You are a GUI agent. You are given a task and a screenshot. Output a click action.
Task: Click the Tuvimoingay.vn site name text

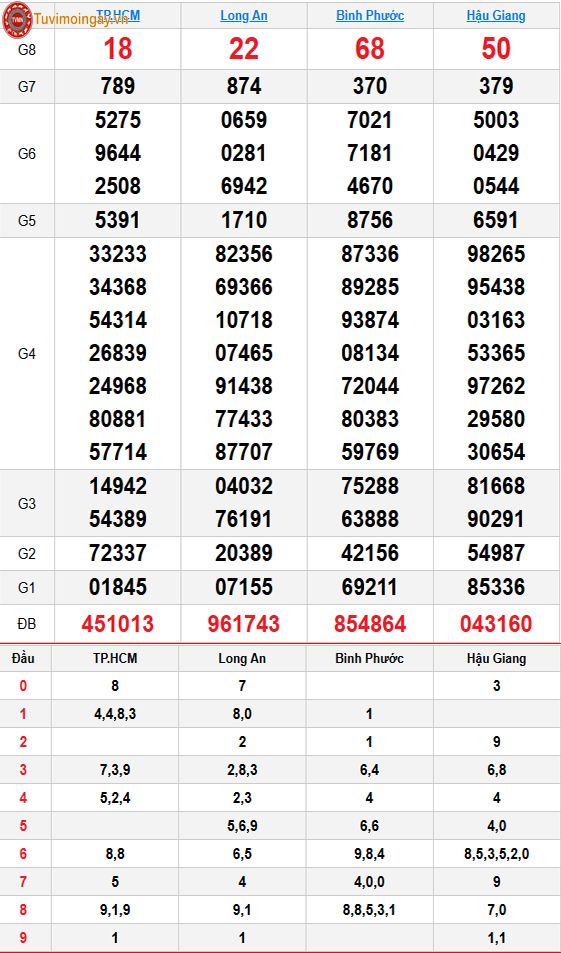pos(81,19)
